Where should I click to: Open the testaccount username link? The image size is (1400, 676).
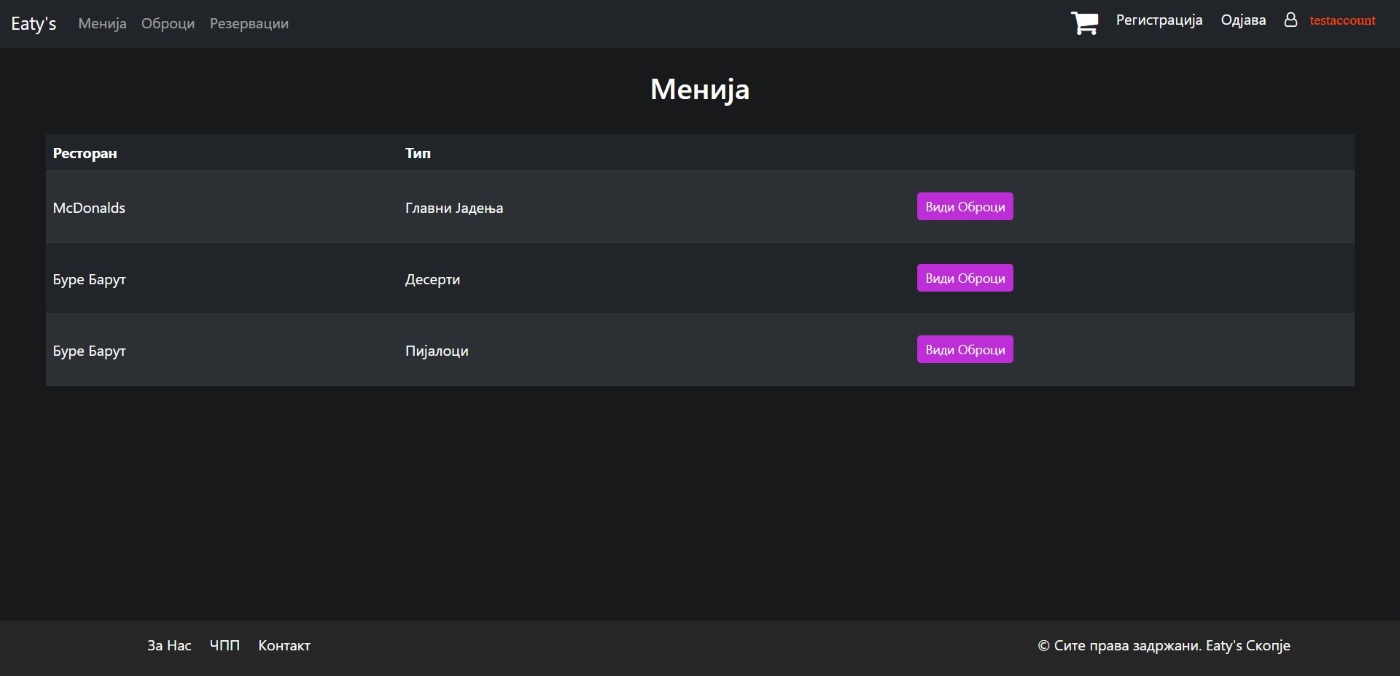[x=1342, y=20]
